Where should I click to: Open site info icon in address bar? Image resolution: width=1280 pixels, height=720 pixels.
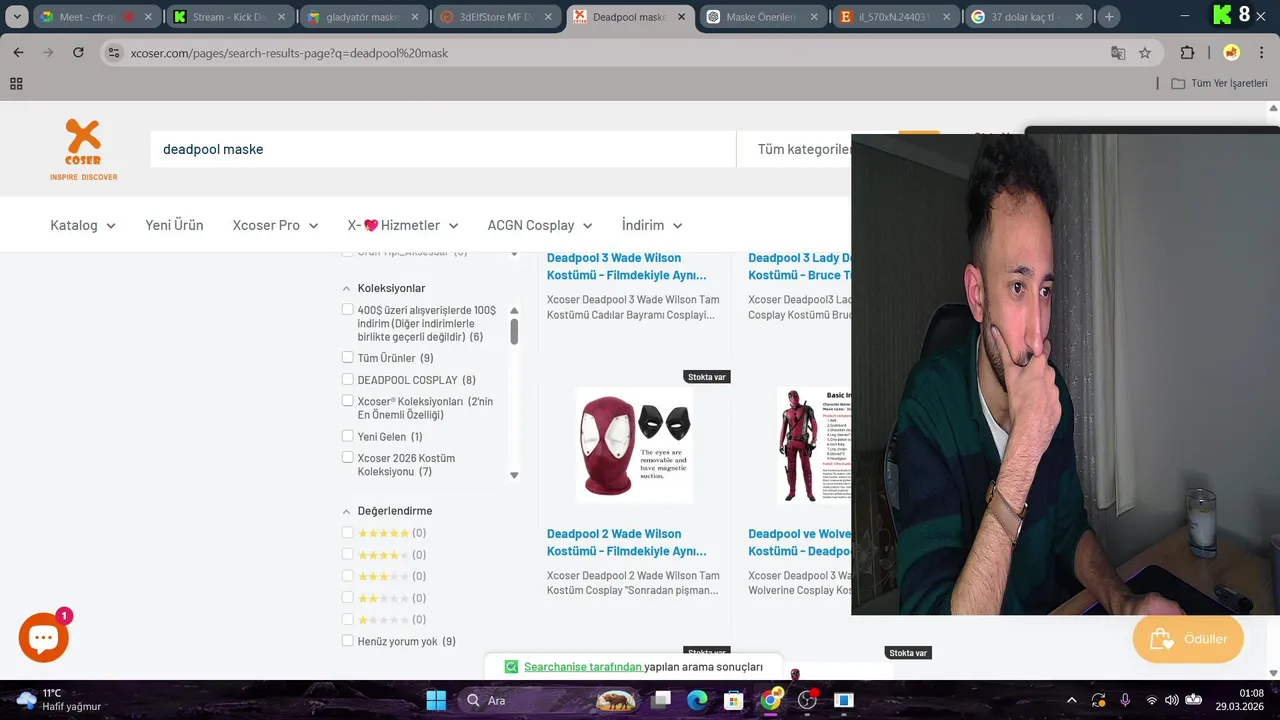[114, 53]
